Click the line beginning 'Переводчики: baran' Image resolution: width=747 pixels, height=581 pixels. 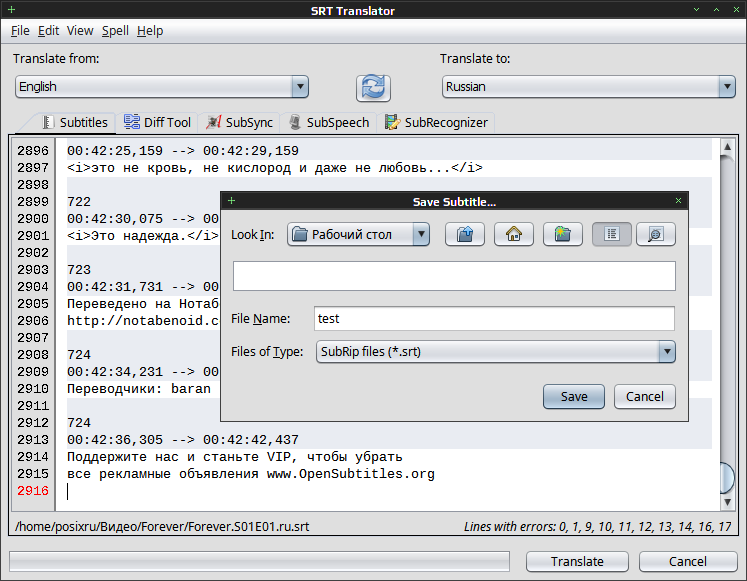(139, 389)
